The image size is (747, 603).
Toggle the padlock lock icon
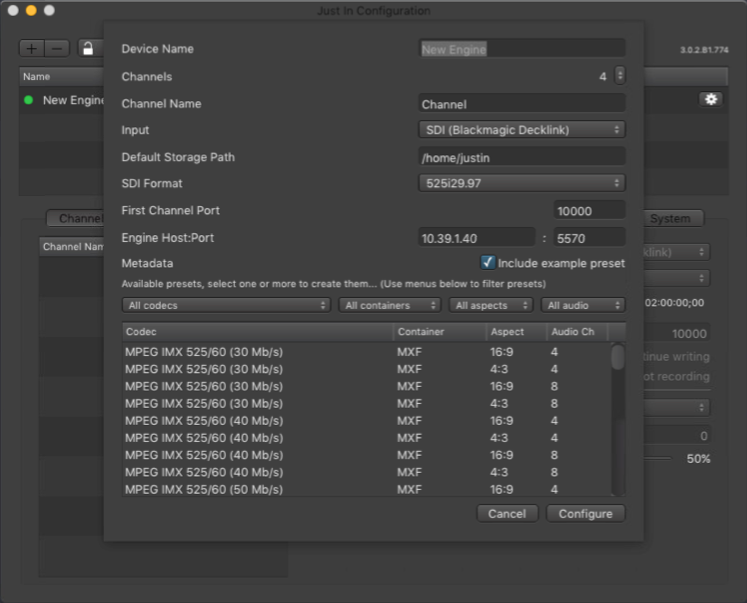coord(89,49)
